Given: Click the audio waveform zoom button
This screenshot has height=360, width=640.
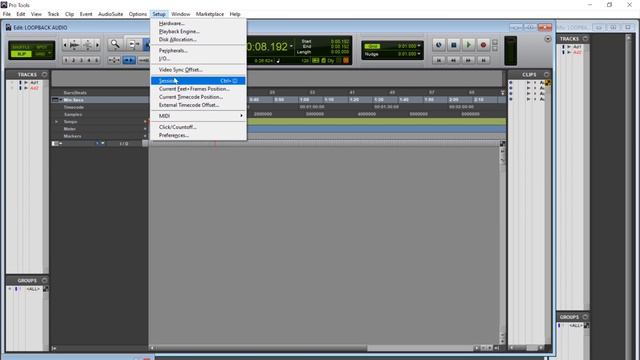Looking at the screenshot, I should tap(74, 45).
